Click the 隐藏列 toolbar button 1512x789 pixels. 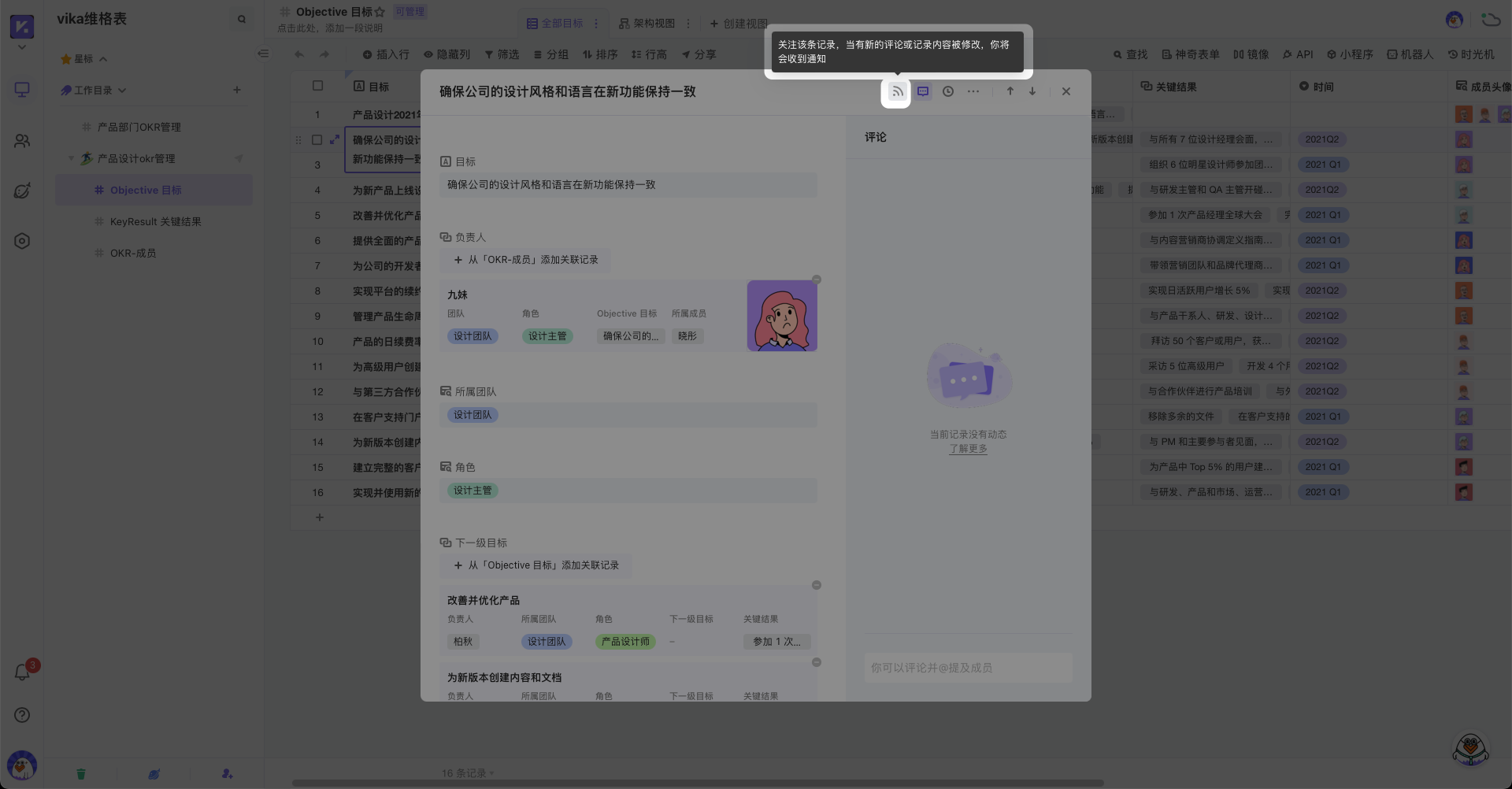pyautogui.click(x=447, y=54)
